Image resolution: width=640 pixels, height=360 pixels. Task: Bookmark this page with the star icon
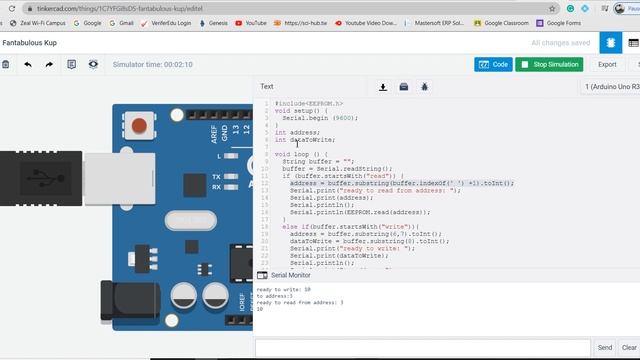tap(552, 9)
